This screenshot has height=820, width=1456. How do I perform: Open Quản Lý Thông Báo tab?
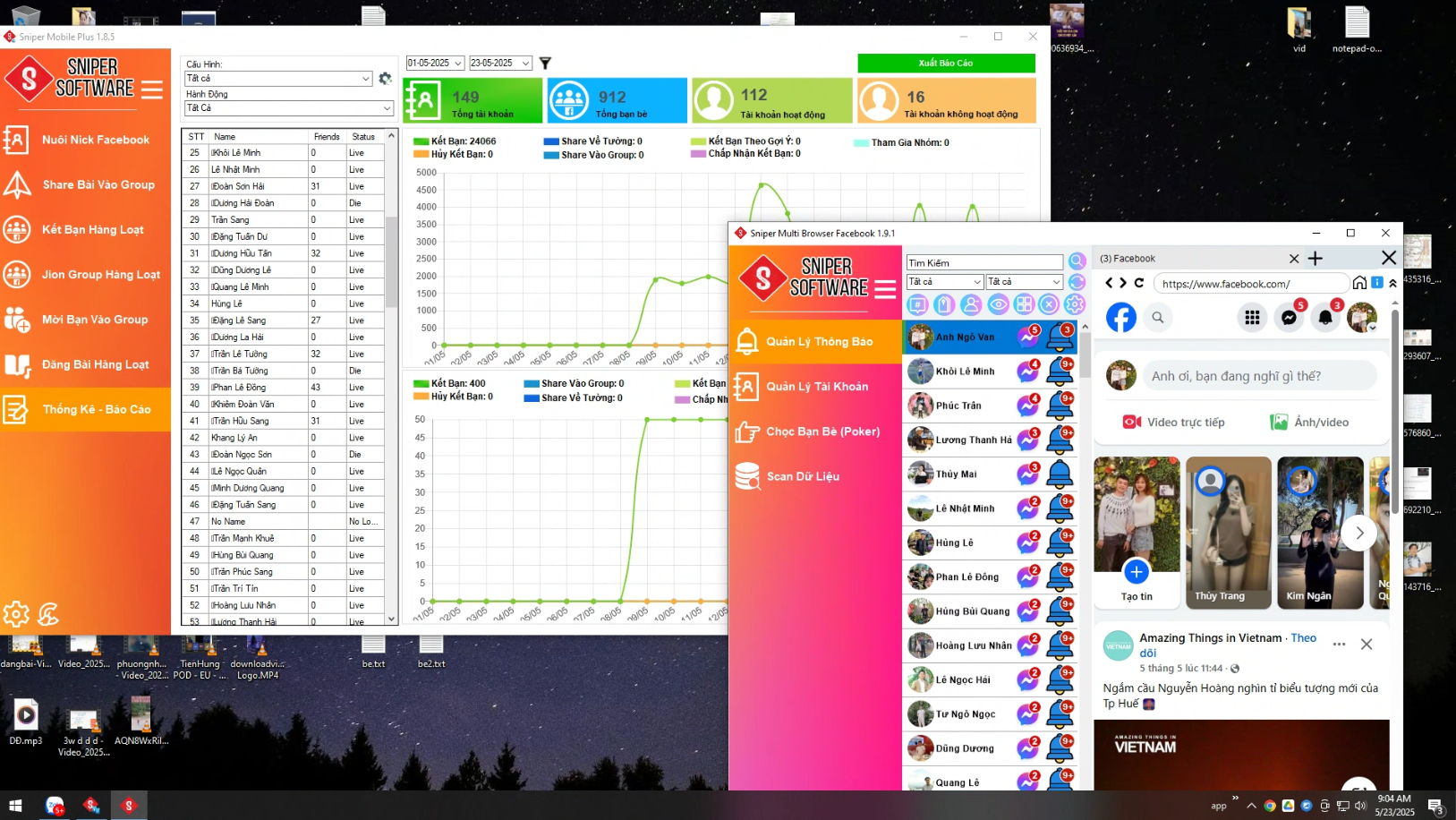click(x=815, y=341)
